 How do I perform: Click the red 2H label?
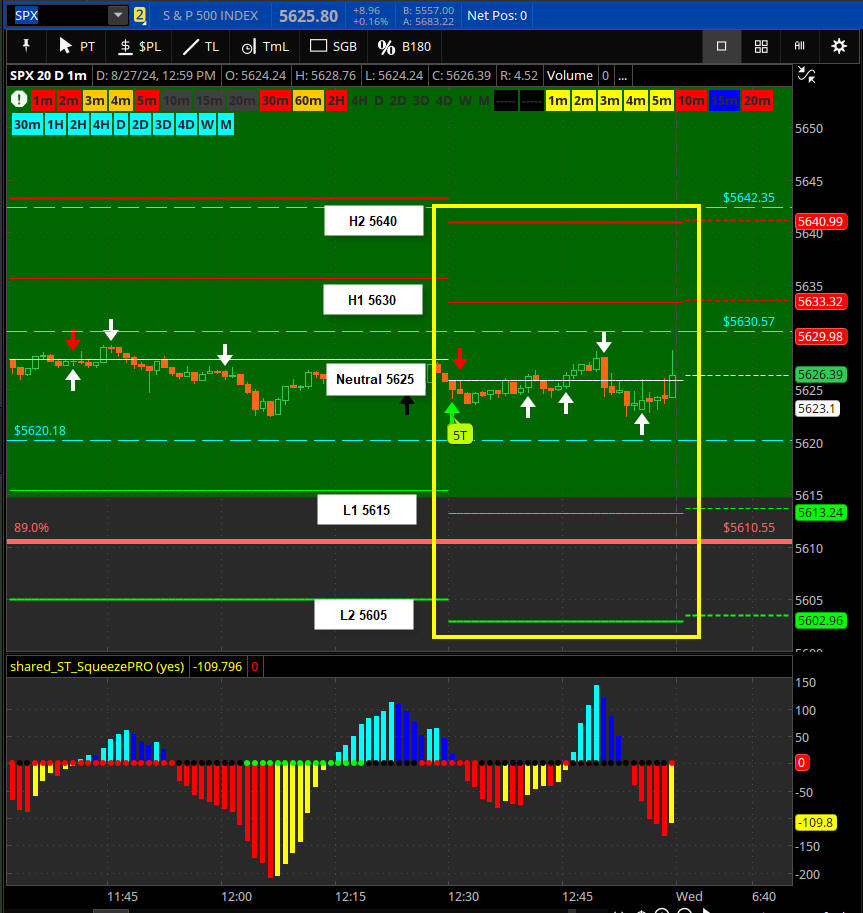tap(336, 101)
